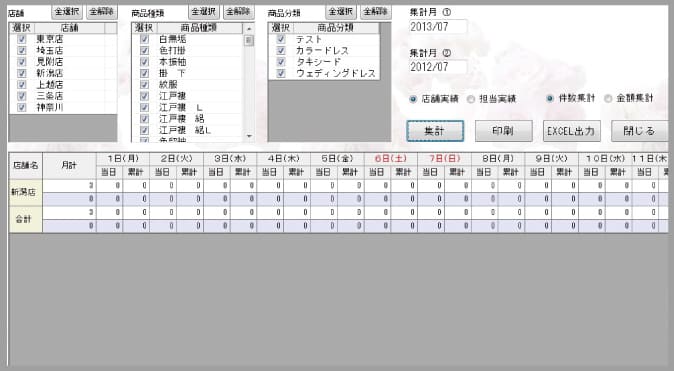Toggle the 新潟店 checkbox in store list
Image resolution: width=674 pixels, height=371 pixels.
pos(21,74)
